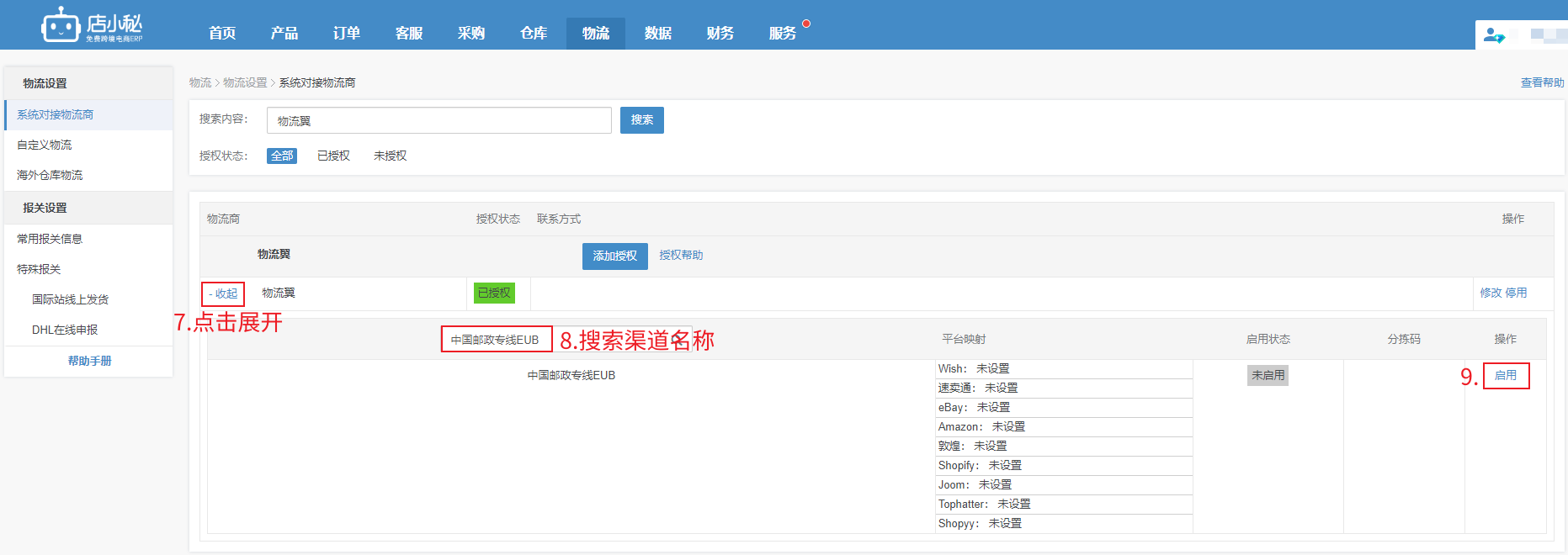Click 停用 for the 物流翼 account
The width and height of the screenshot is (1568, 555).
[x=1516, y=293]
